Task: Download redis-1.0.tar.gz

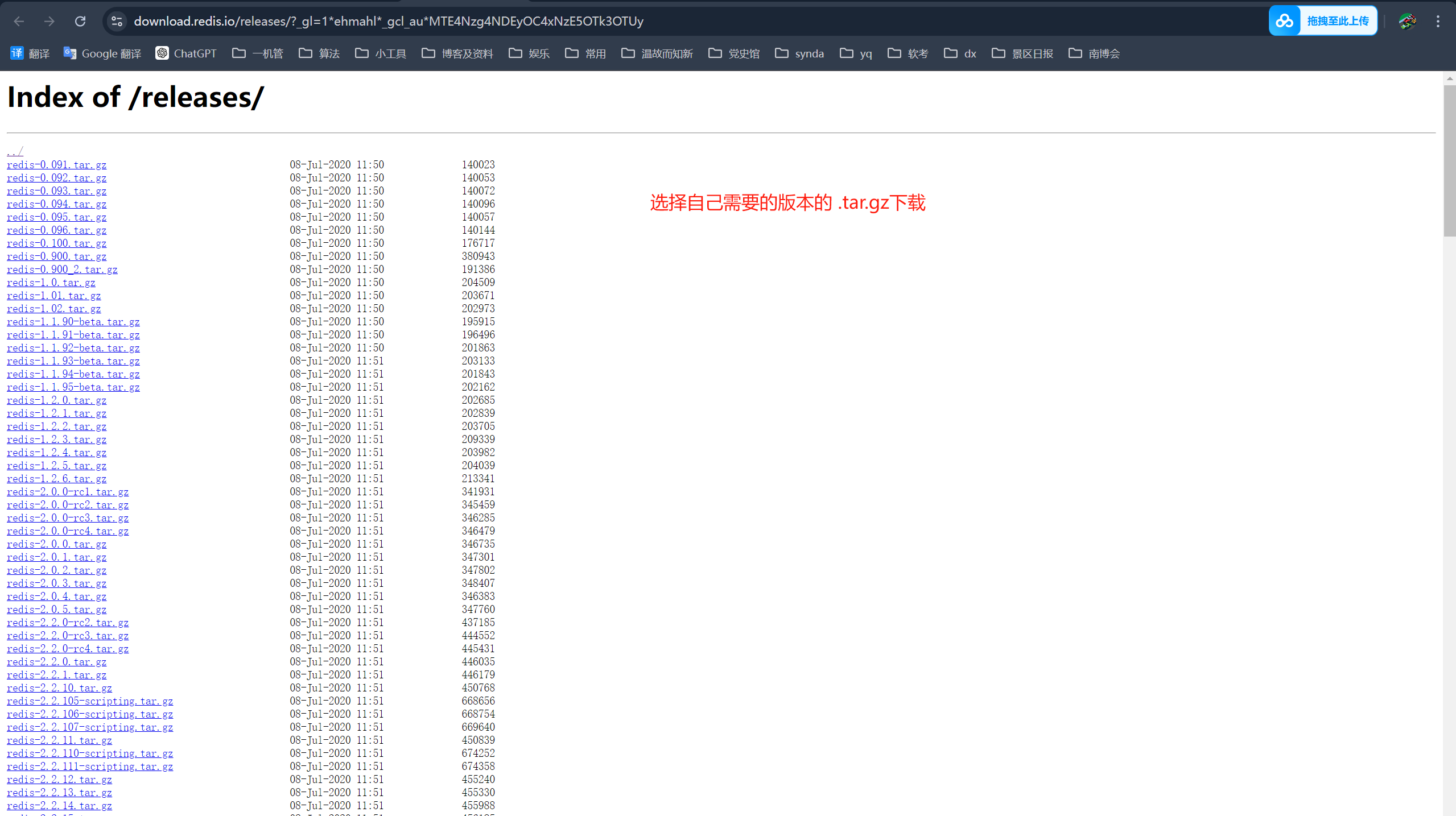Action: [51, 283]
